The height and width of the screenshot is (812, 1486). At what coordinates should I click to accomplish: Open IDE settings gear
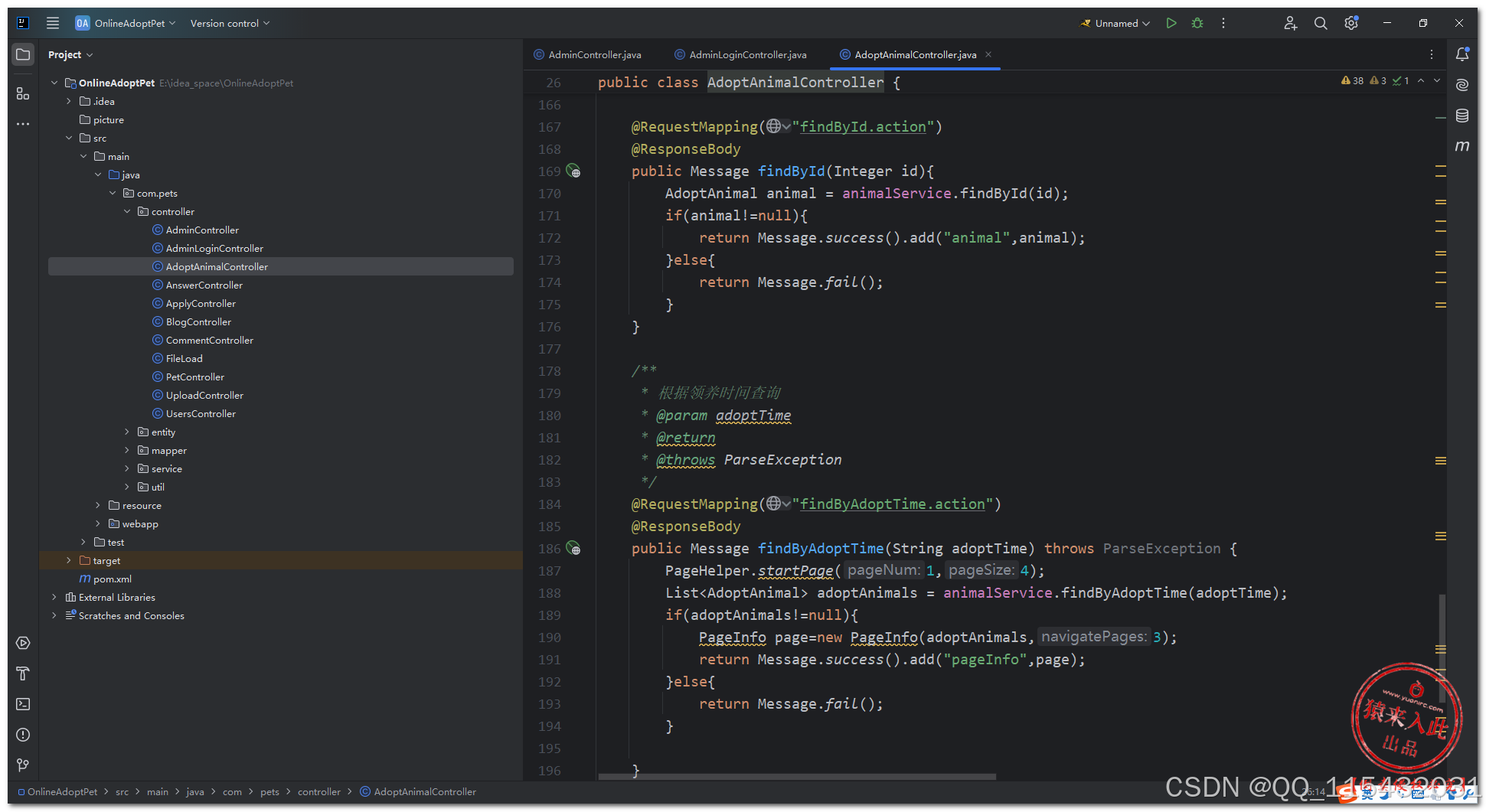click(1351, 23)
